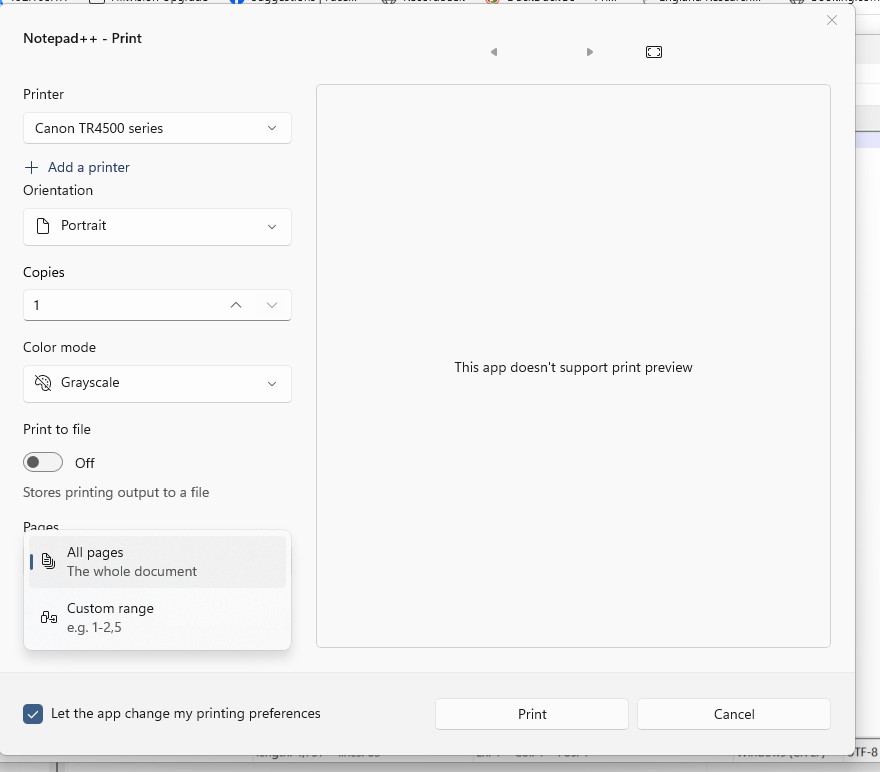The image size is (880, 772).
Task: Uncheck Let the app change my printing preferences
Action: 33,714
